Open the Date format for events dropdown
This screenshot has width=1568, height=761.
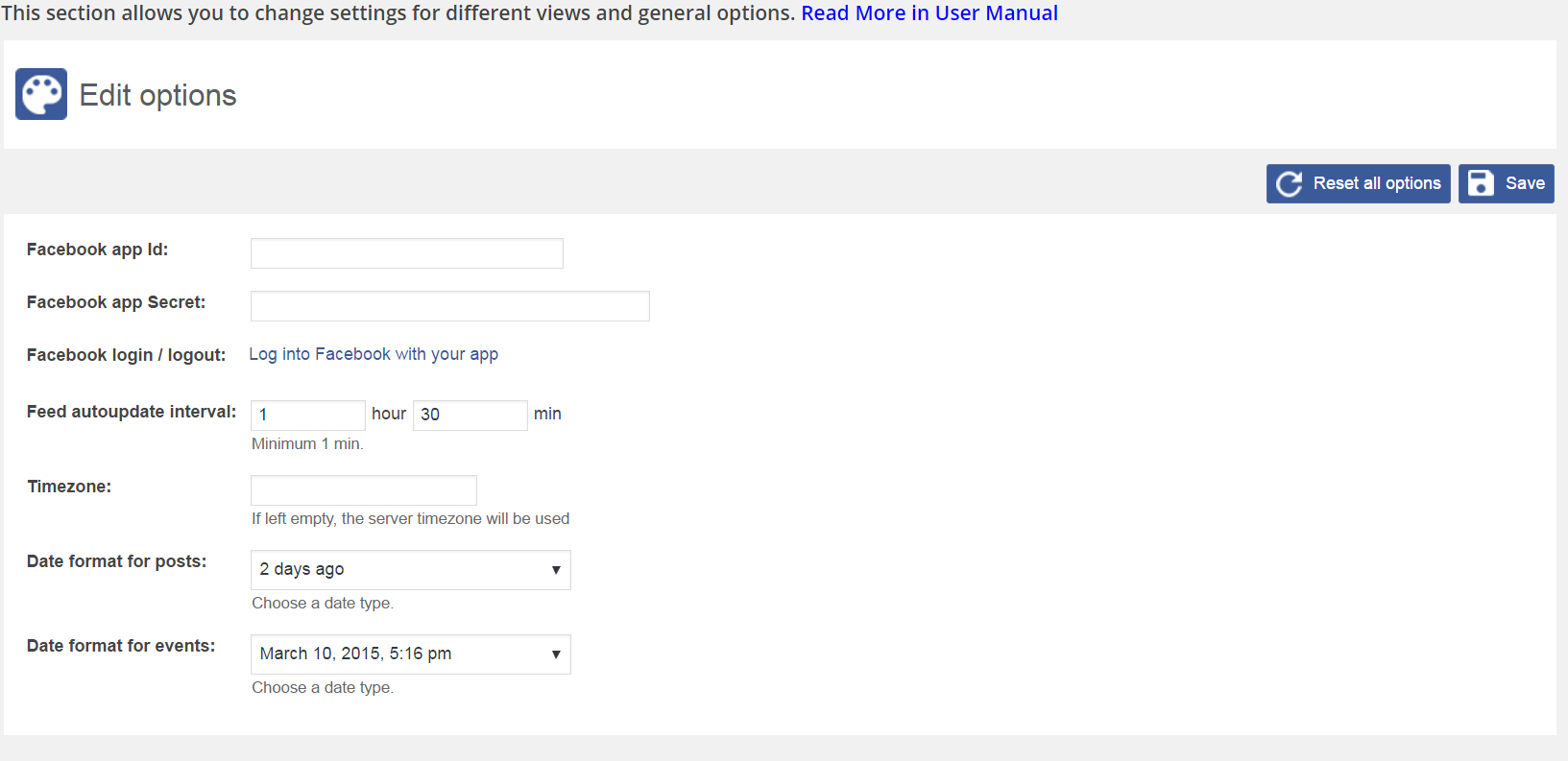click(411, 654)
